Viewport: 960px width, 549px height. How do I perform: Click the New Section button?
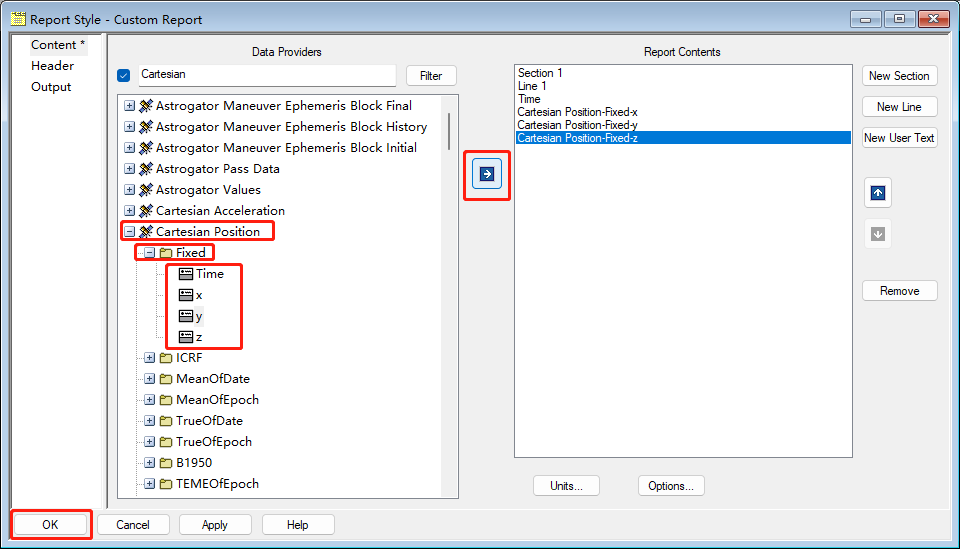pos(899,76)
